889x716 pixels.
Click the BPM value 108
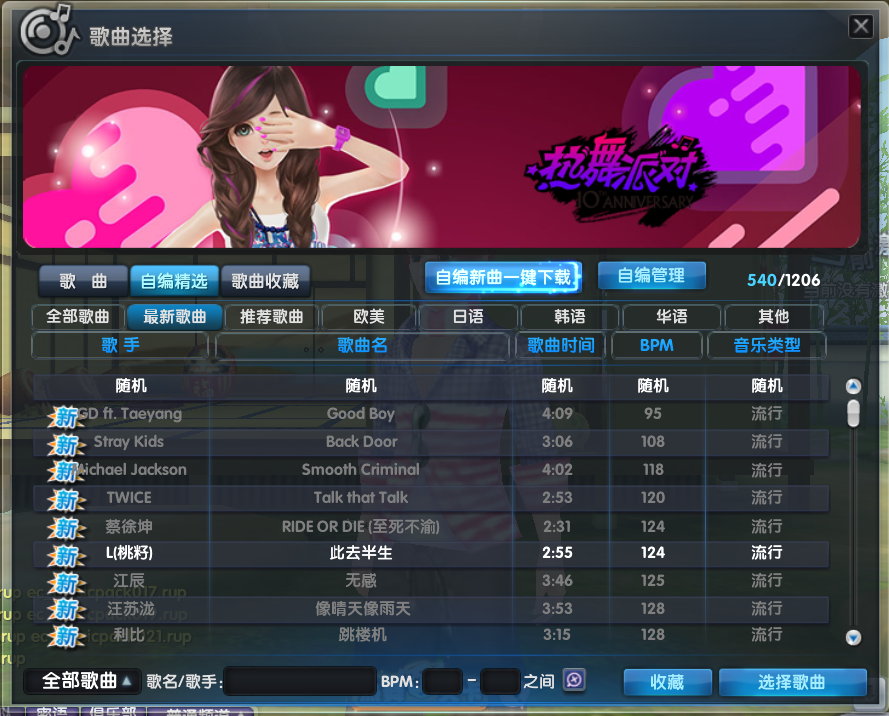[x=653, y=442]
